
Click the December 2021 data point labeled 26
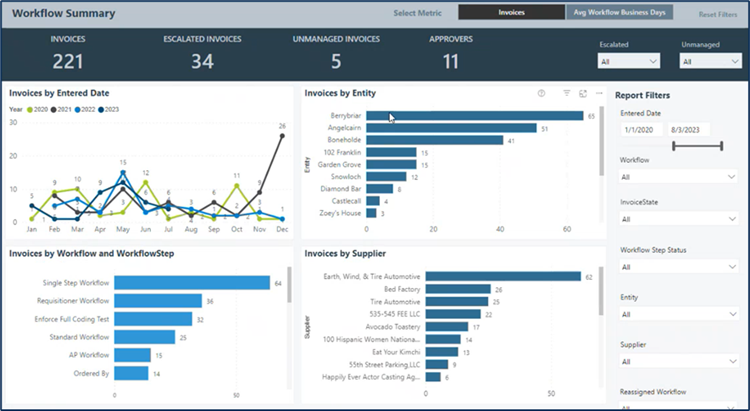[282, 136]
